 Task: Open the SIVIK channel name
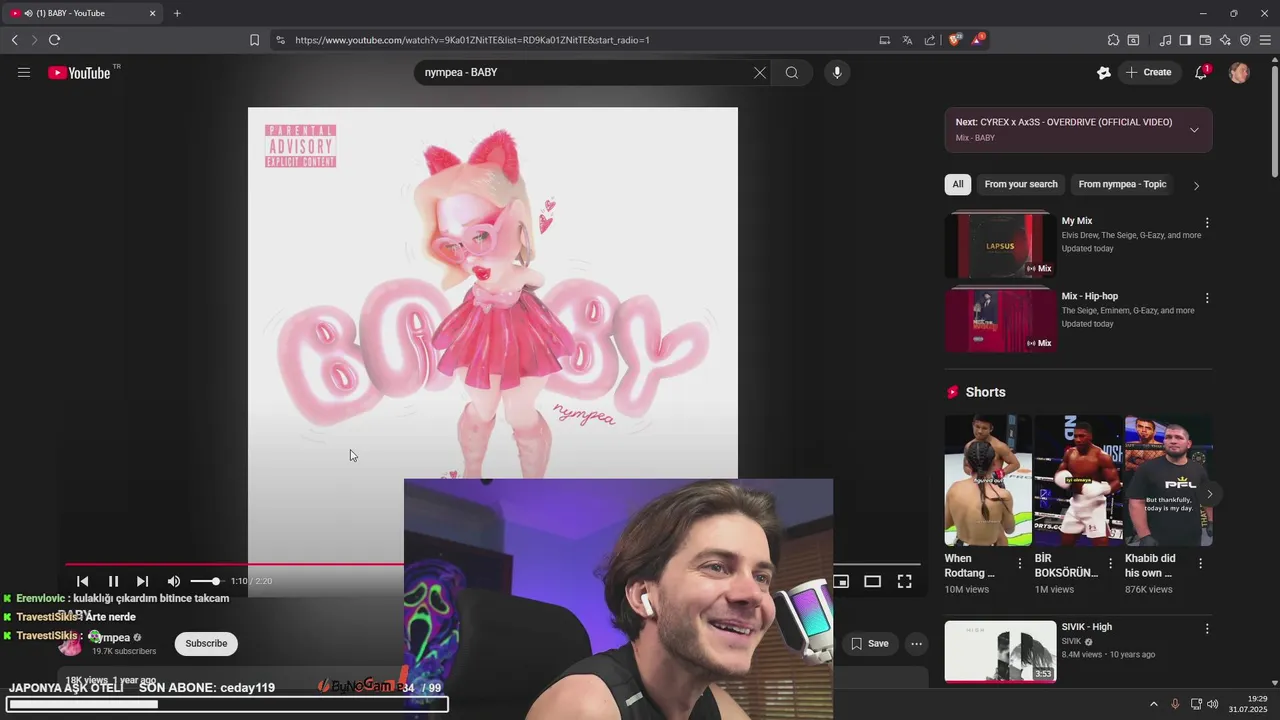1071,642
